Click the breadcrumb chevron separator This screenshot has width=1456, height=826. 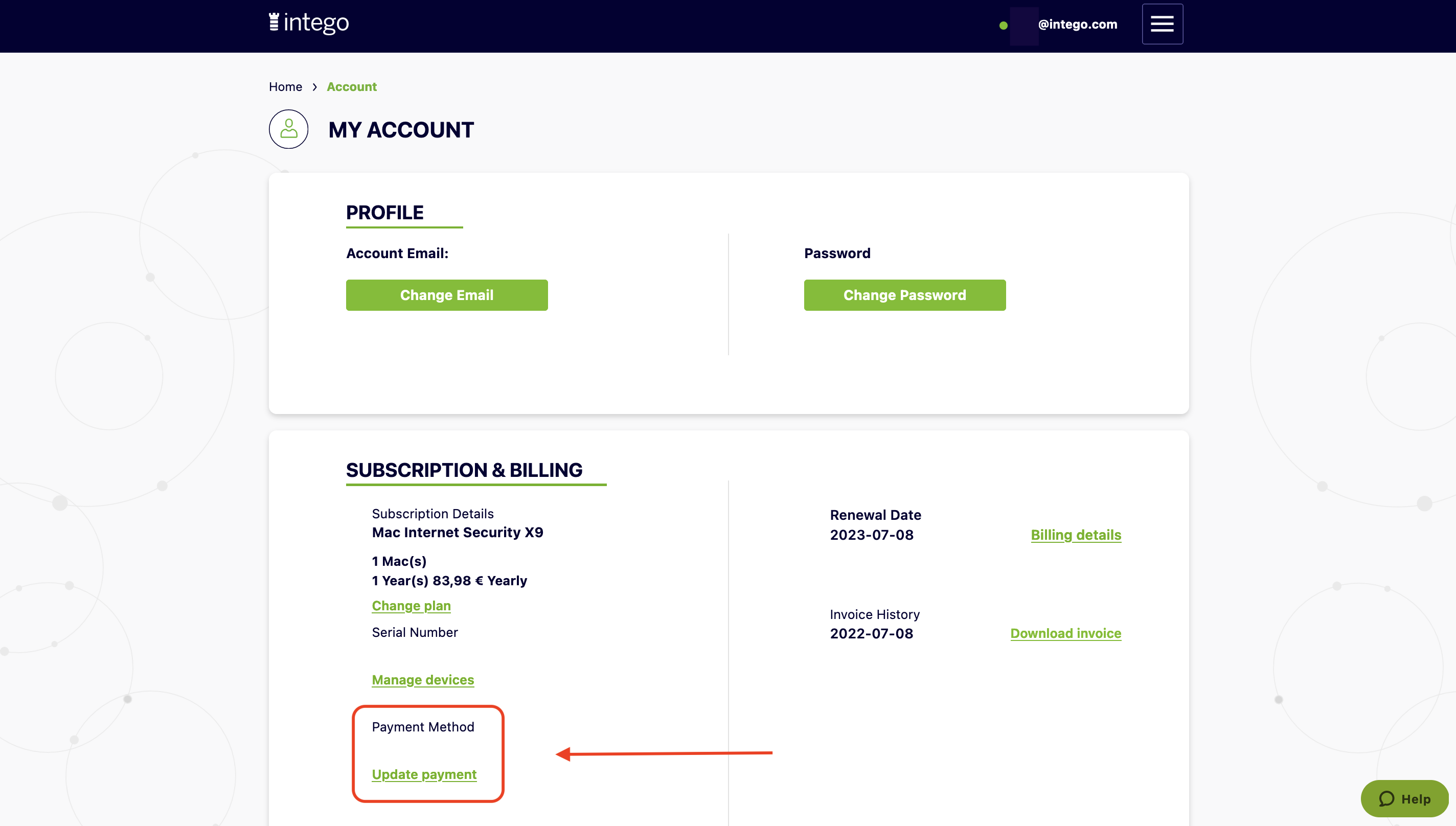(314, 87)
